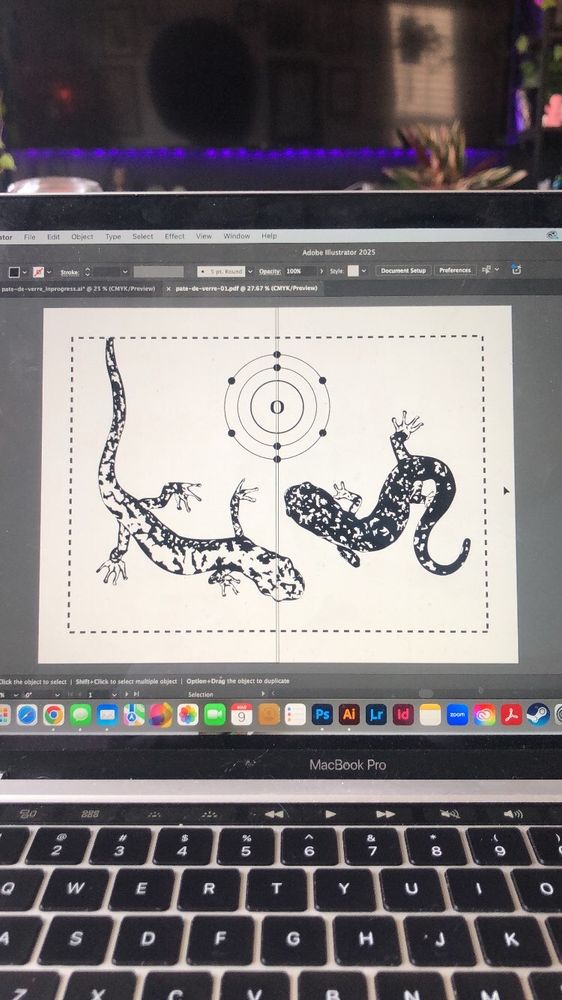The width and height of the screenshot is (562, 1000).
Task: Launch Photoshop from the Dock
Action: (322, 715)
